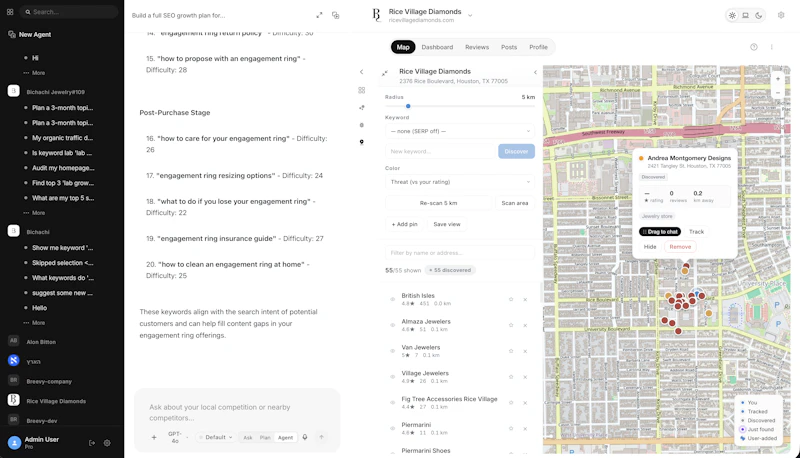
Task: Toggle visibility eye for Piermarini
Action: pos(392,428)
